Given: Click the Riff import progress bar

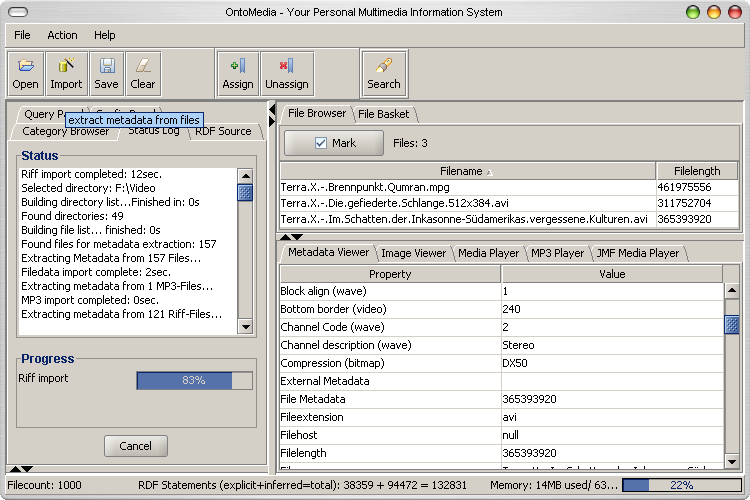Looking at the screenshot, I should coord(194,380).
